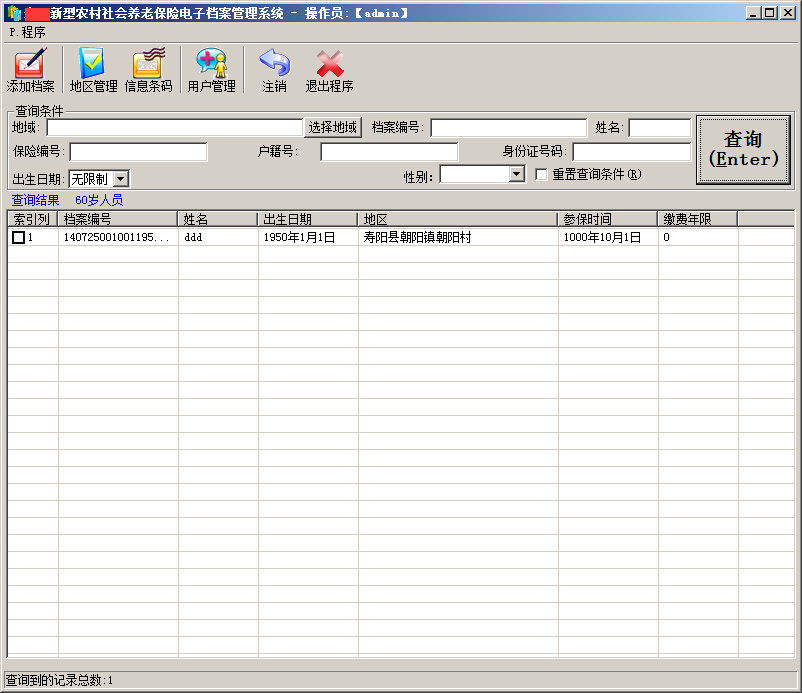Sort by the 出生日期 column header
The height and width of the screenshot is (693, 802).
click(x=307, y=219)
